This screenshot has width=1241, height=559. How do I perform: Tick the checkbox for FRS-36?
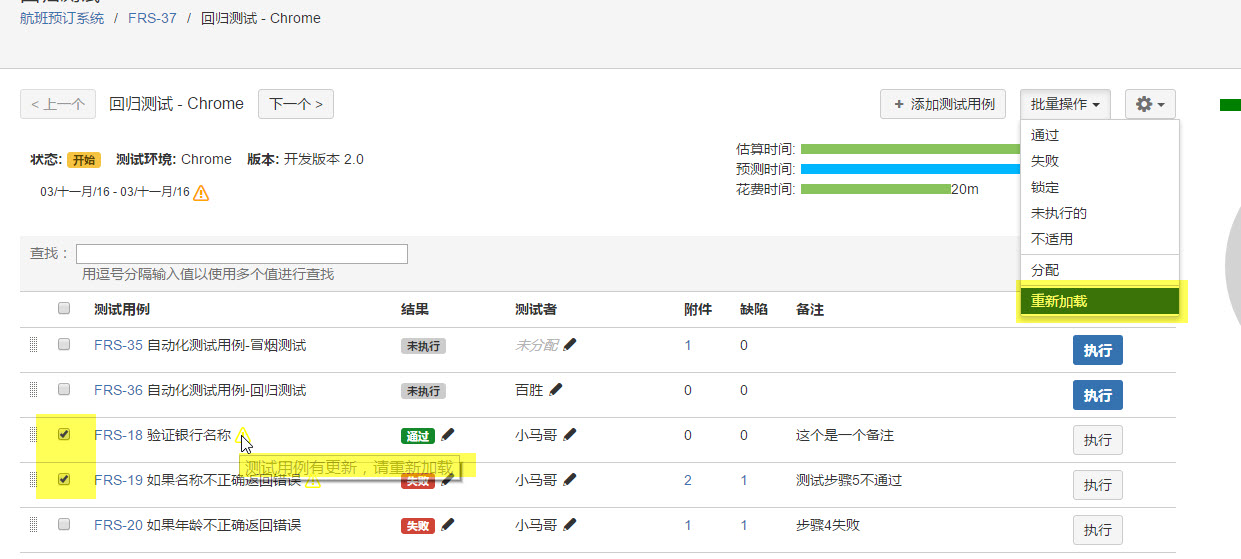[64, 389]
